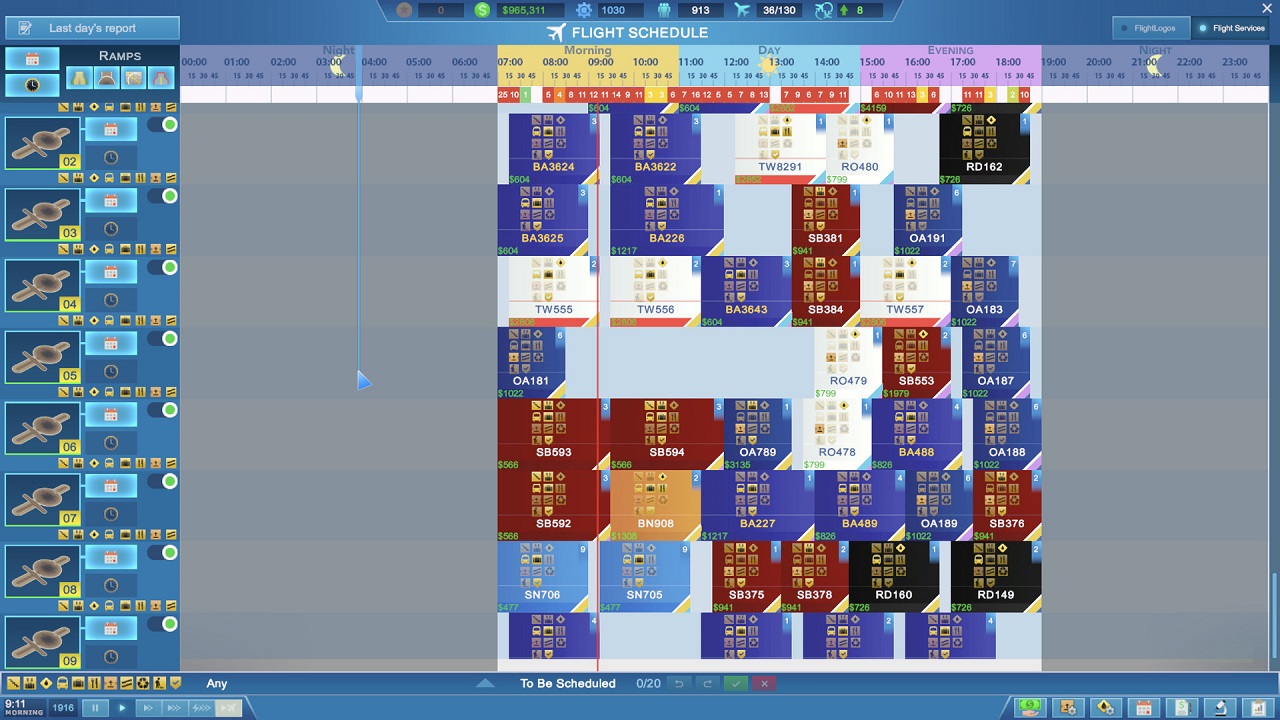Click the clock icon under Ramps header
Viewport: 1280px width, 720px height.
[32, 85]
